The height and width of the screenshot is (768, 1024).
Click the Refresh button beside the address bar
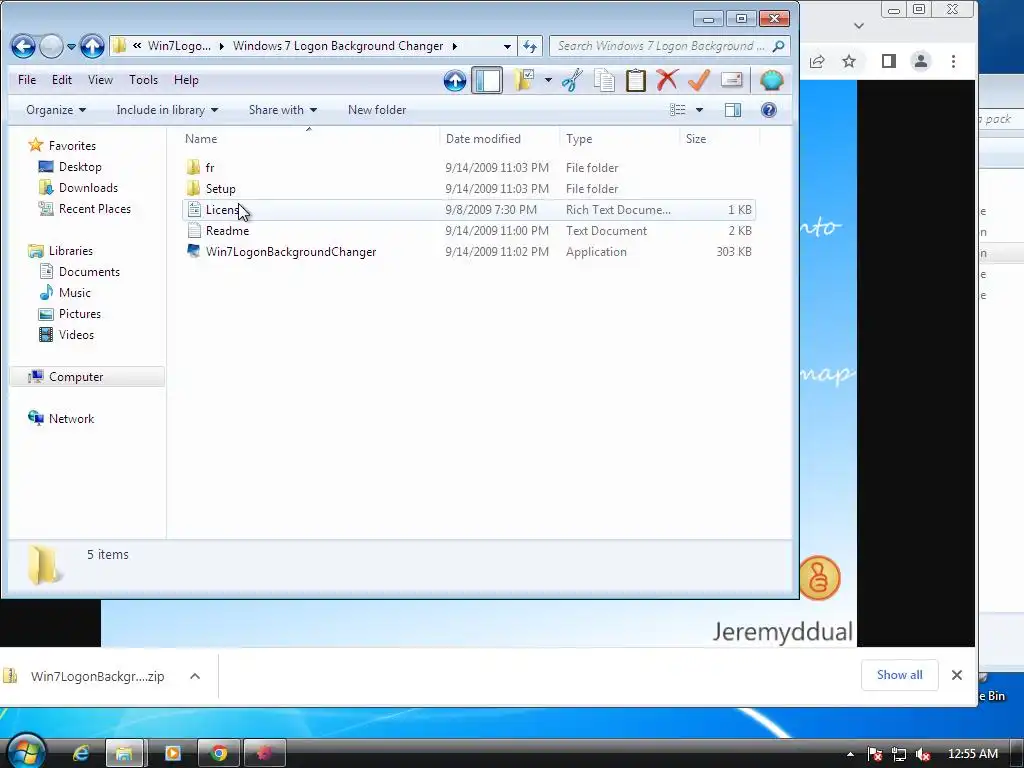(530, 46)
